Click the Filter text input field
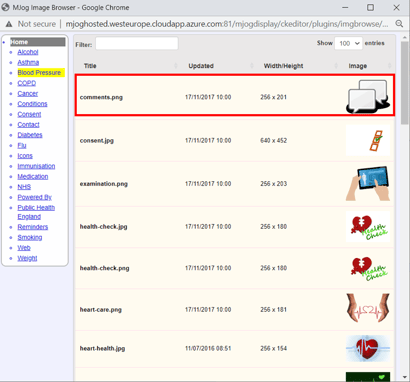The width and height of the screenshot is (410, 382). click(137, 44)
